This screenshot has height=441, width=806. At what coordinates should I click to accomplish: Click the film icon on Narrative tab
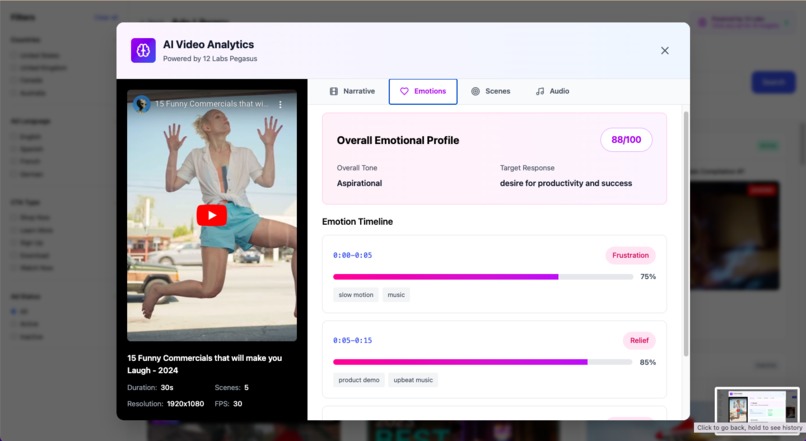coord(334,91)
